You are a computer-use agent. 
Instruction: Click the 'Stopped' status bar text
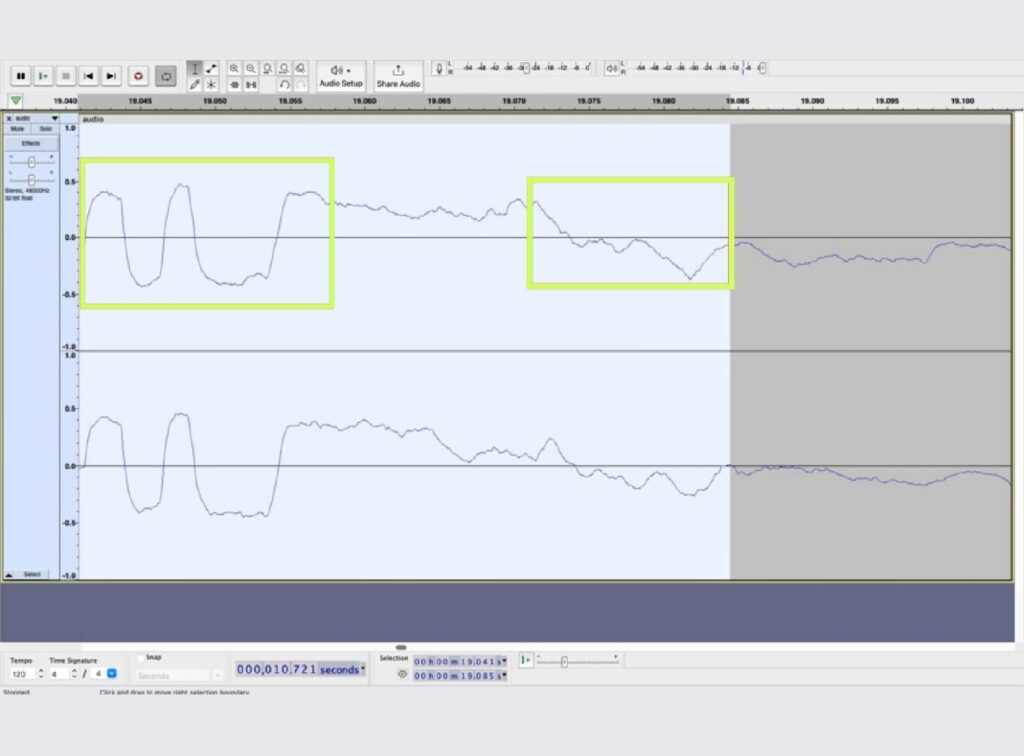pyautogui.click(x=16, y=691)
